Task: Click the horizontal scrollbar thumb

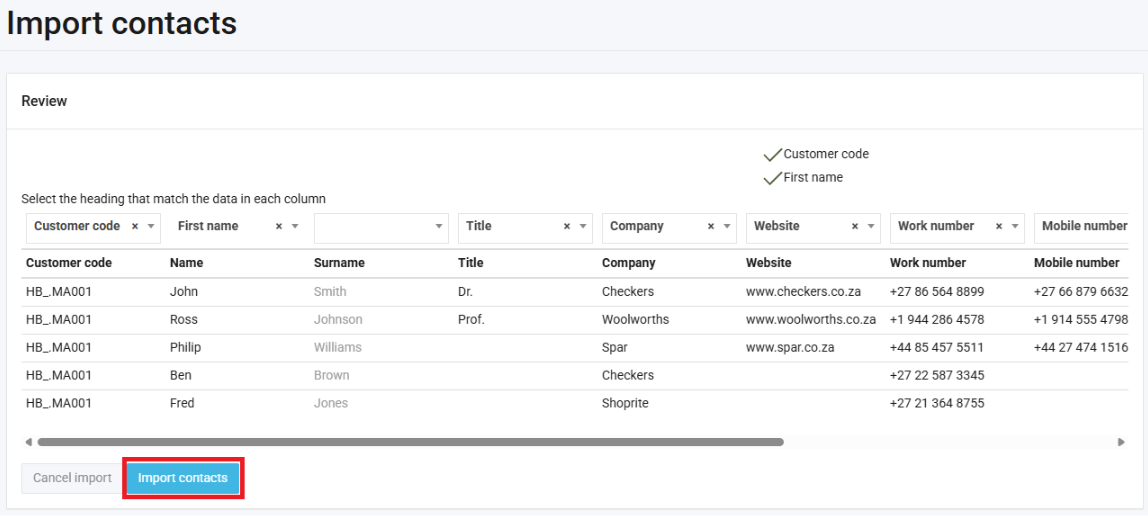Action: [x=410, y=441]
